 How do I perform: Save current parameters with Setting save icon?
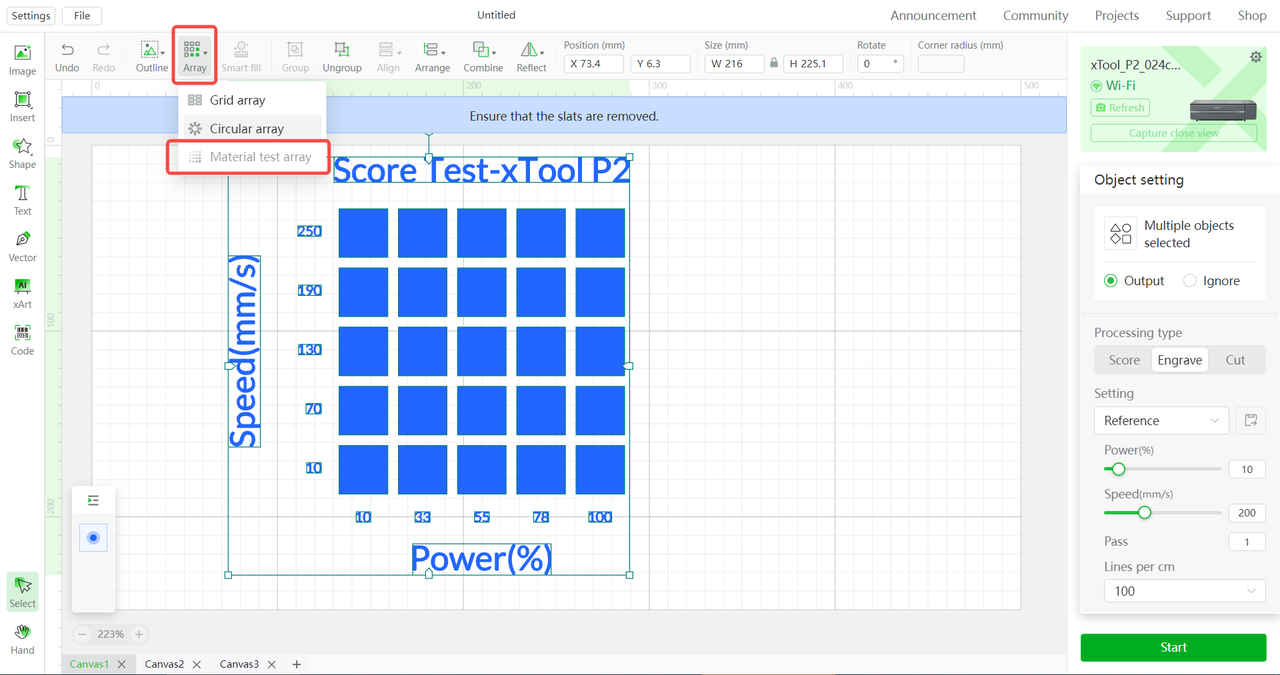(x=1250, y=420)
